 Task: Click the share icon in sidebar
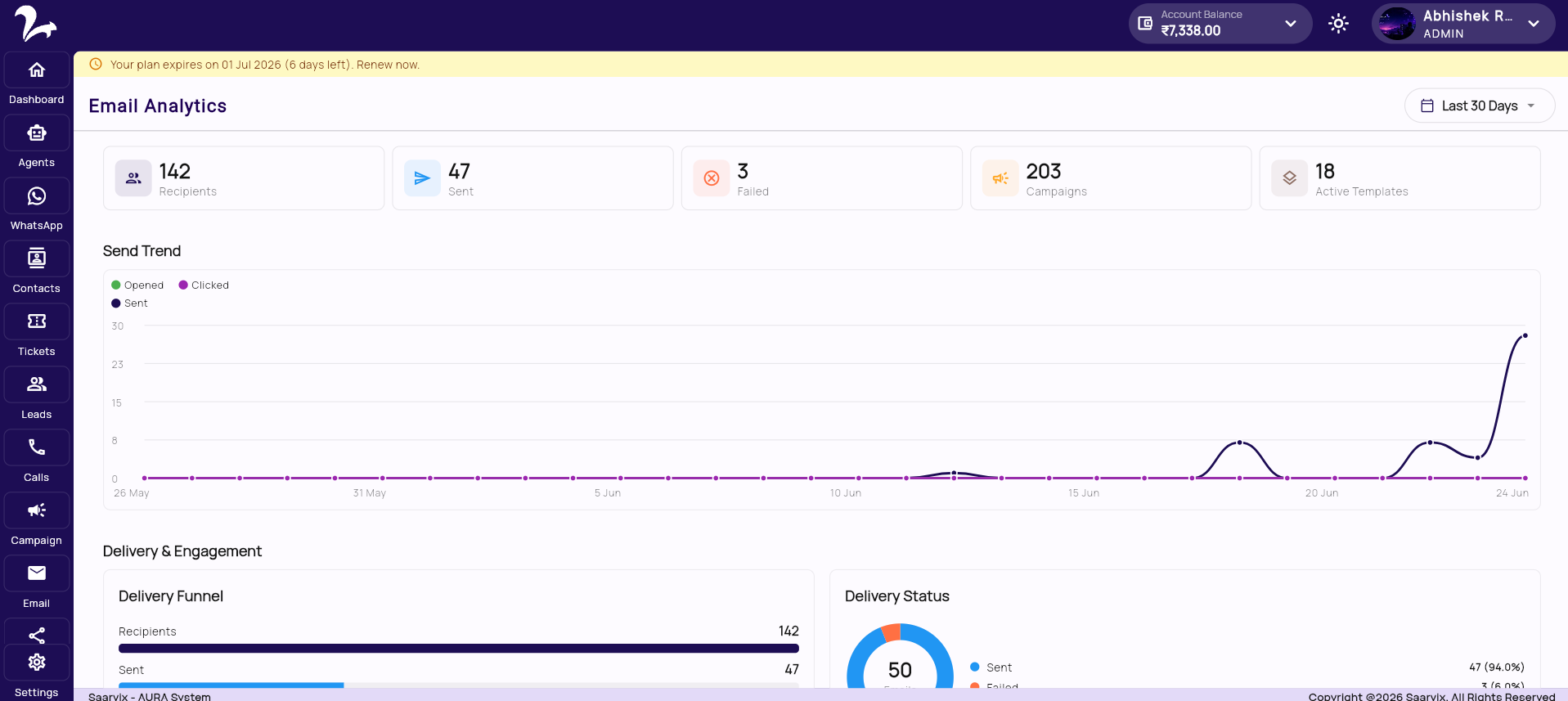pyautogui.click(x=37, y=636)
